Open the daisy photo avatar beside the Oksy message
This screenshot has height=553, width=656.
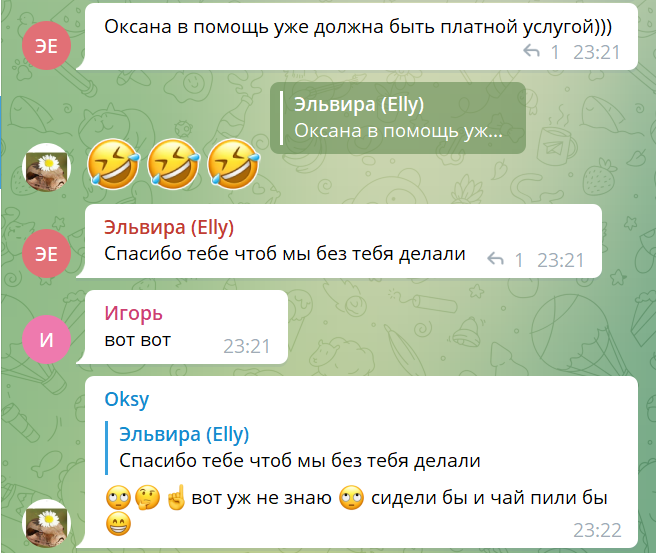[x=46, y=523]
